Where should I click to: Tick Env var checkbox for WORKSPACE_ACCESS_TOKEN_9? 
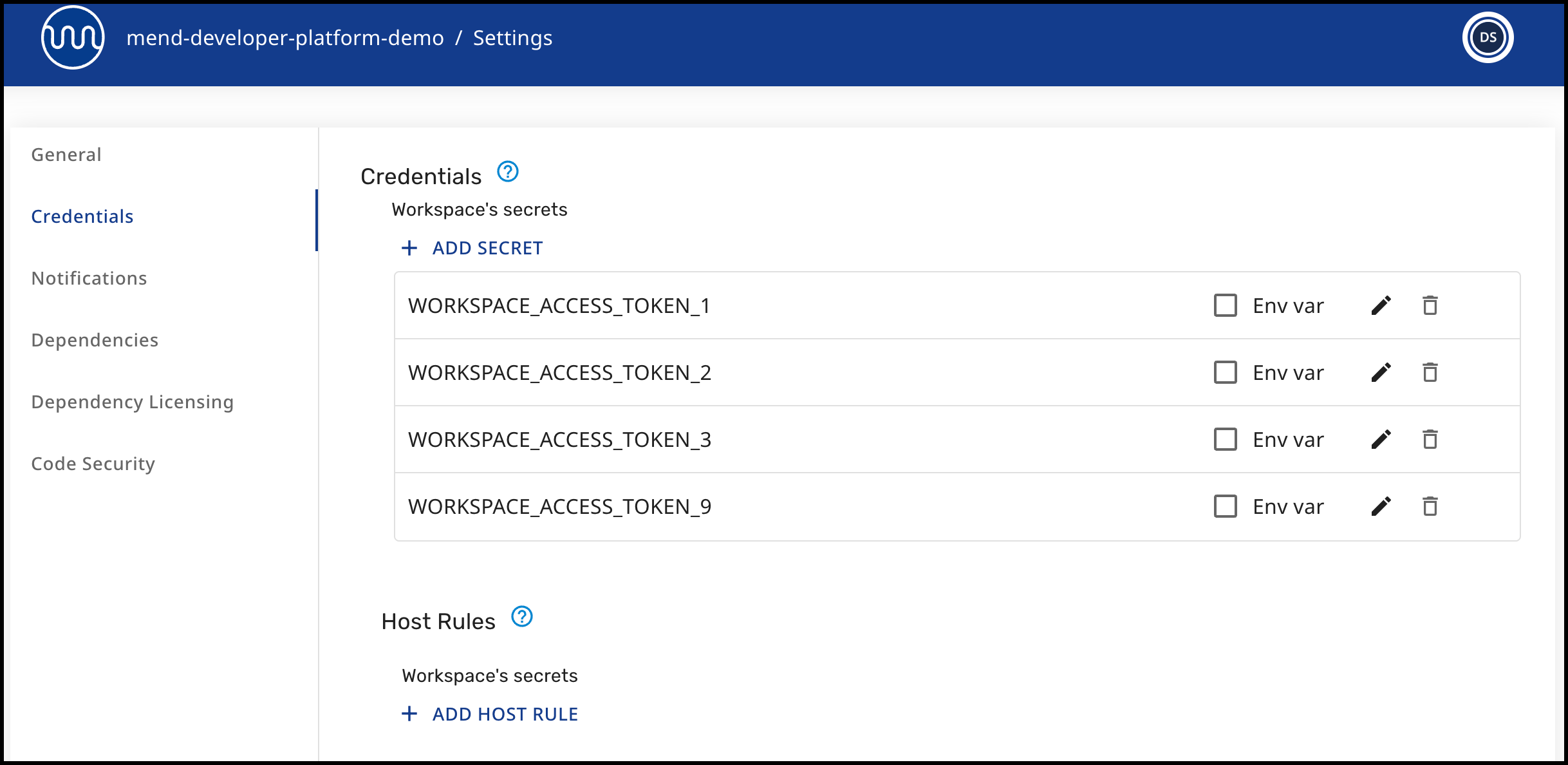coord(1225,507)
